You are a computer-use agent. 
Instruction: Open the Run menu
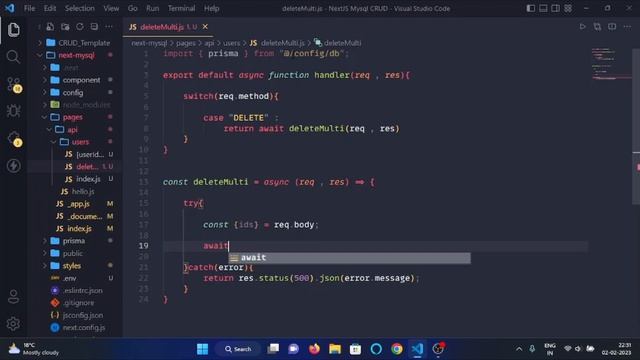pyautogui.click(x=153, y=8)
